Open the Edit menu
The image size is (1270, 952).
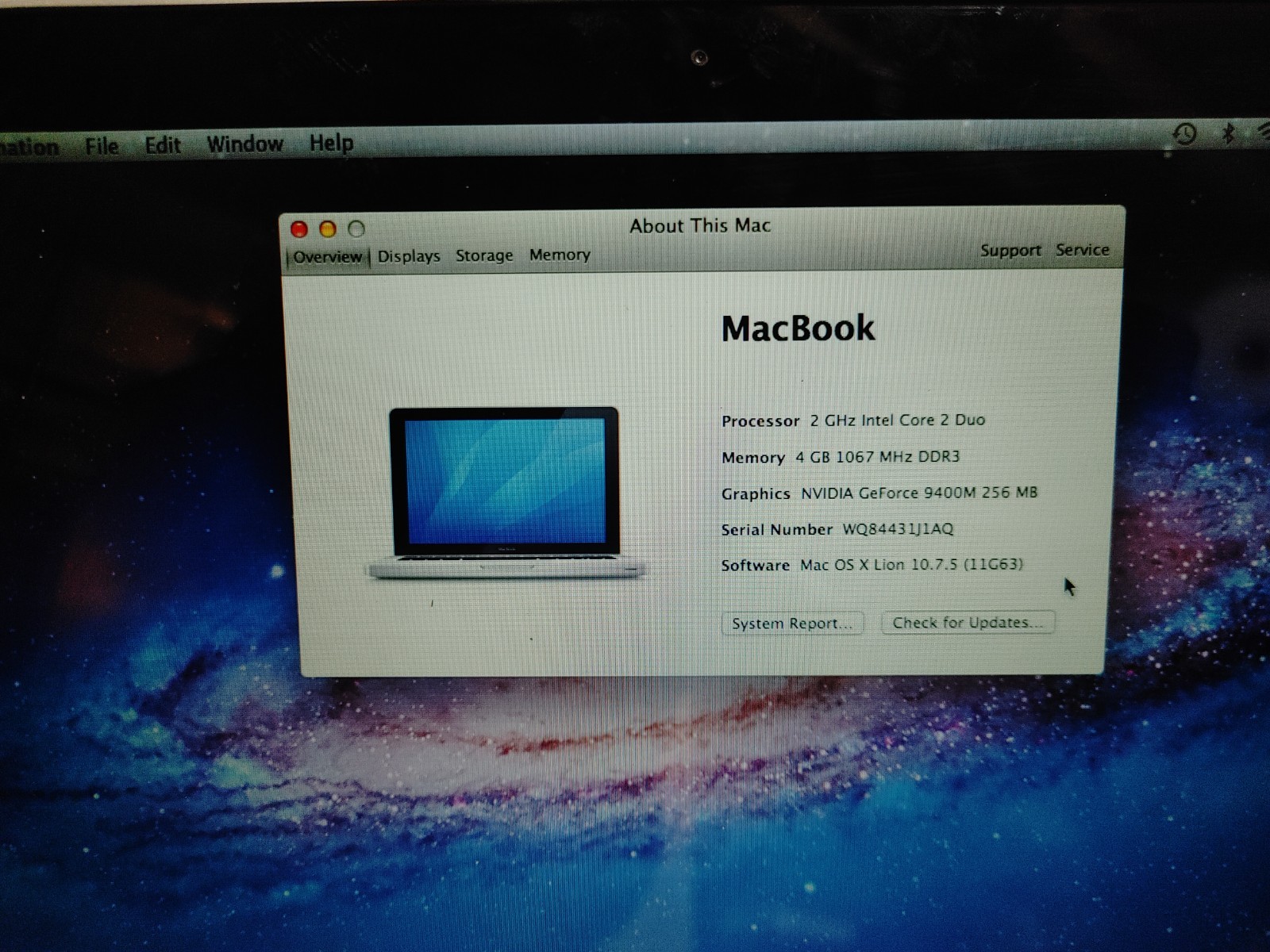[163, 145]
